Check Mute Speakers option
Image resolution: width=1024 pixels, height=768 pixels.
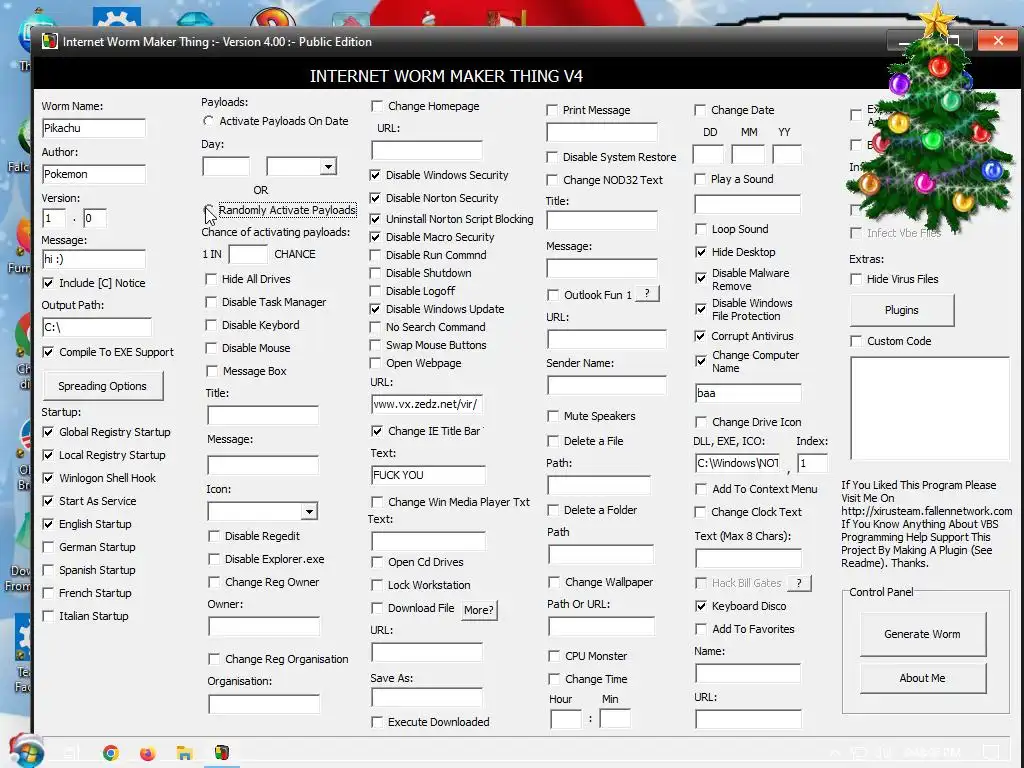[552, 416]
